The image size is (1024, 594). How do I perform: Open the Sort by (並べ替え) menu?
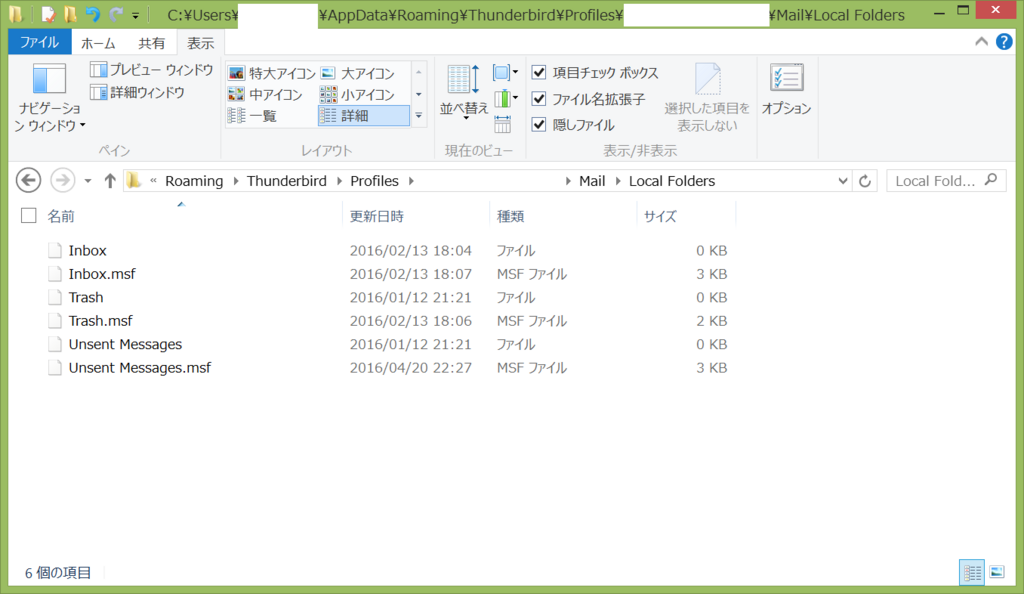[464, 93]
